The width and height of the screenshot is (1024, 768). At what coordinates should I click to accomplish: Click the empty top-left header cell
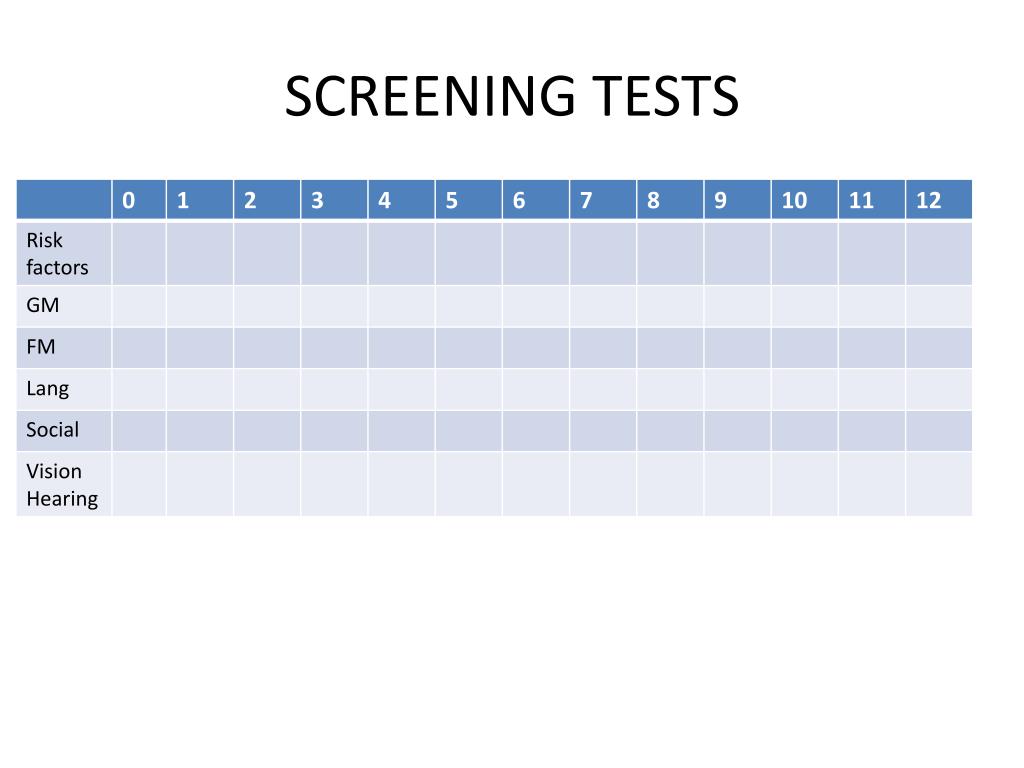pos(64,199)
